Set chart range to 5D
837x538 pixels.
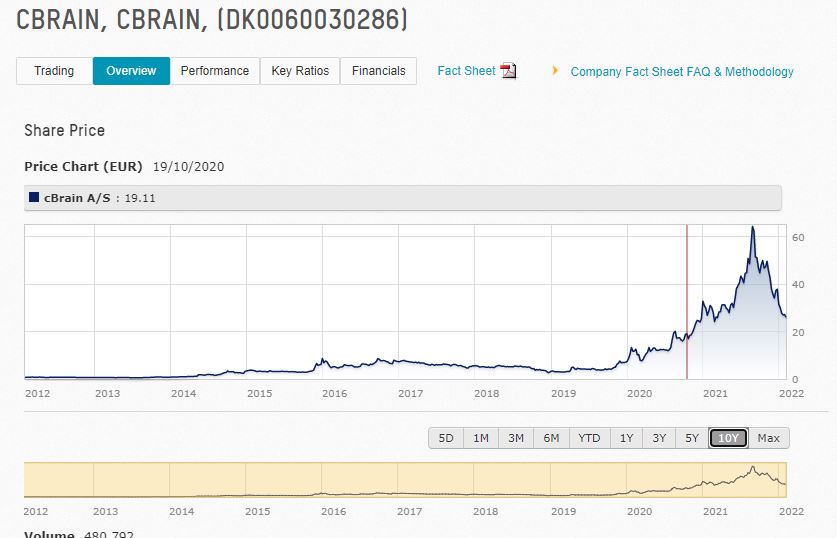coord(446,438)
